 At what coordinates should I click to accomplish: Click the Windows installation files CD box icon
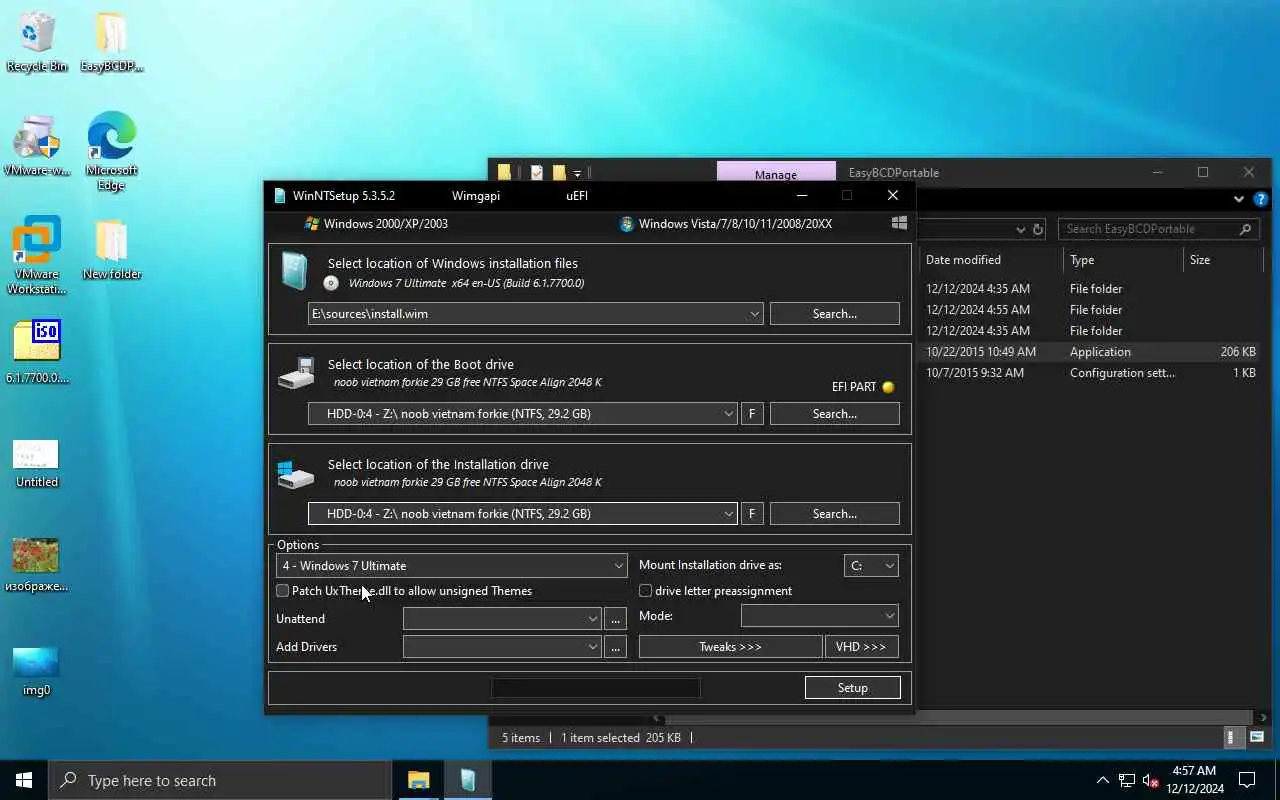click(x=294, y=271)
